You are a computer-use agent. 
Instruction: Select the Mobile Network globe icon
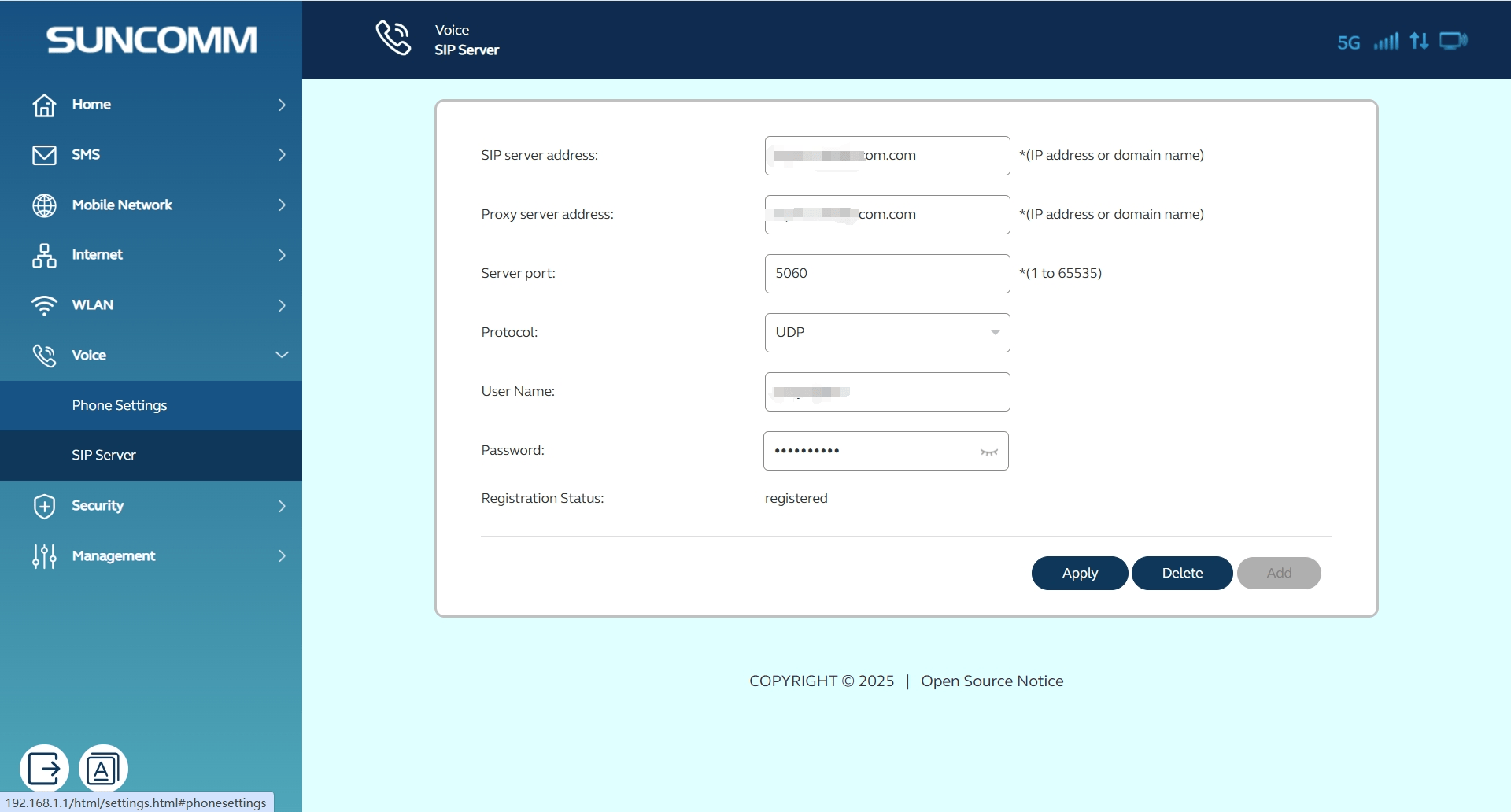(45, 205)
